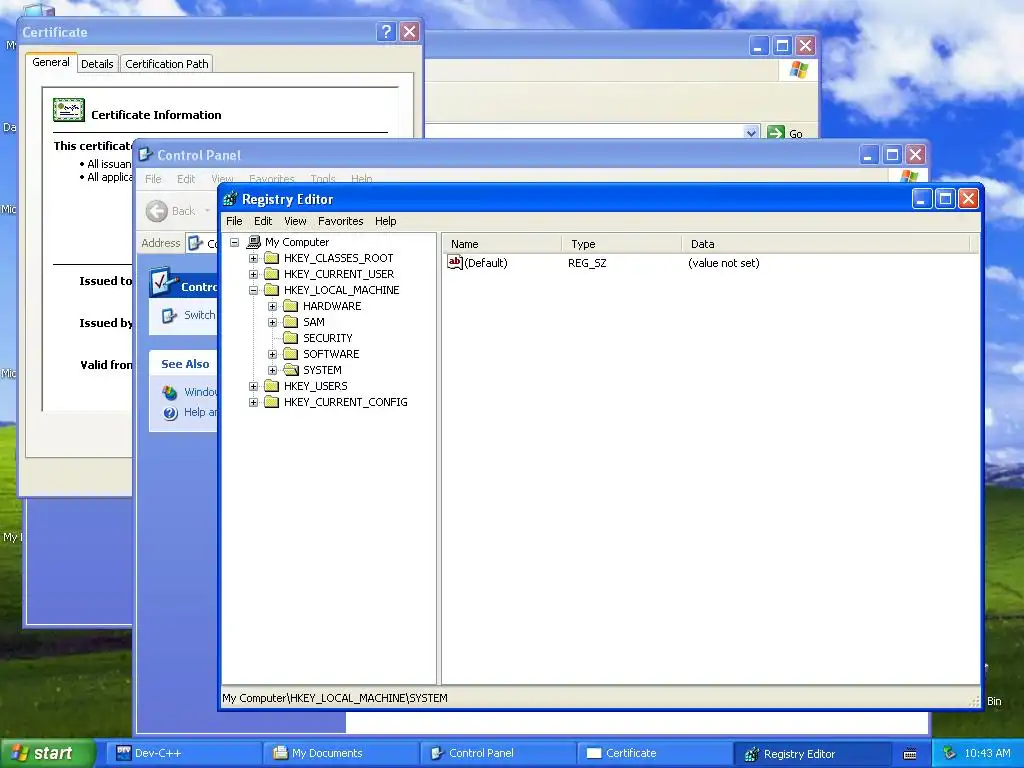The height and width of the screenshot is (768, 1024).
Task: Switch to Certificate taskbar button
Action: click(655, 753)
